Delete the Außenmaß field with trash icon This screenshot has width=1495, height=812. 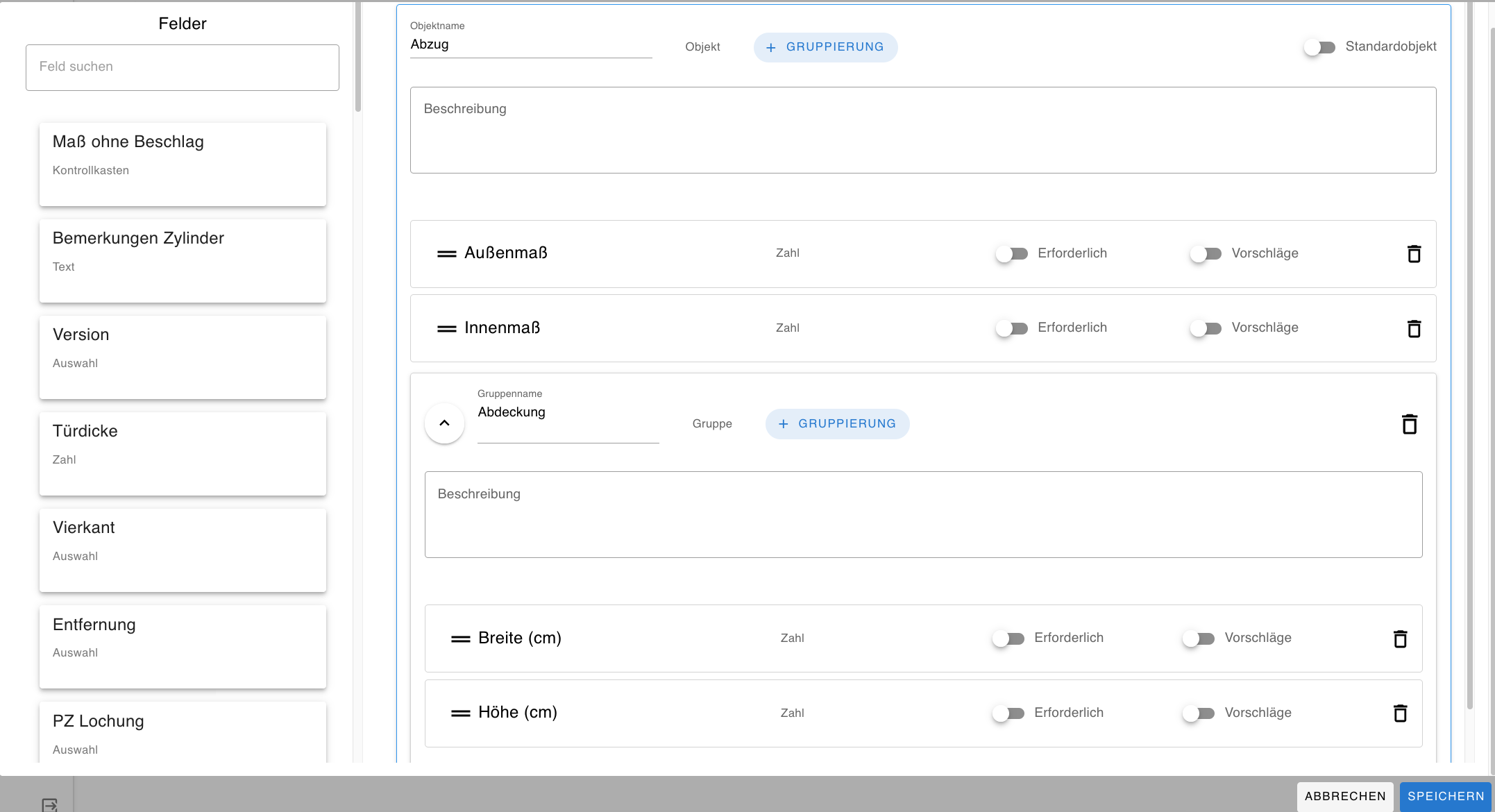click(x=1414, y=254)
